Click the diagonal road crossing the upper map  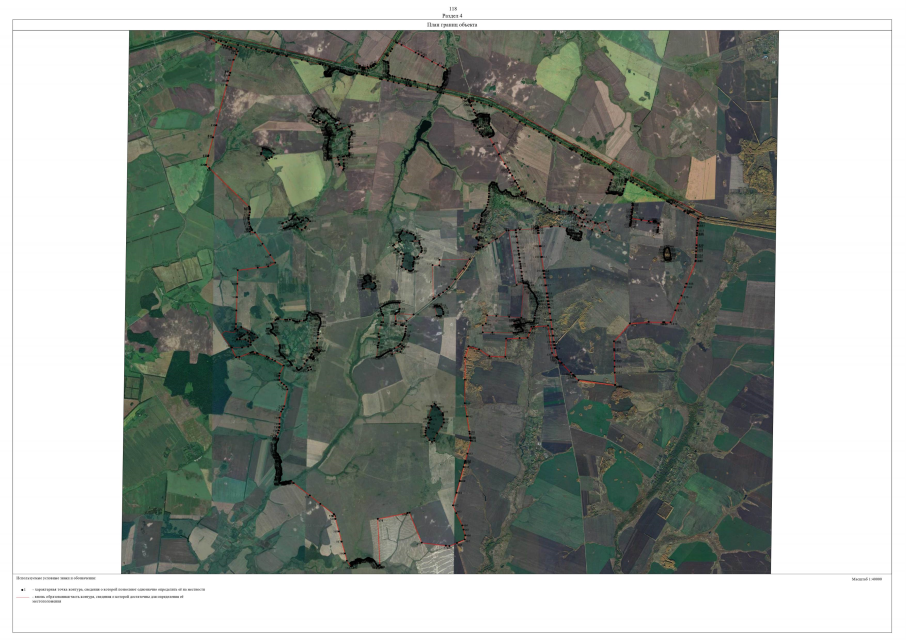click(x=520, y=122)
